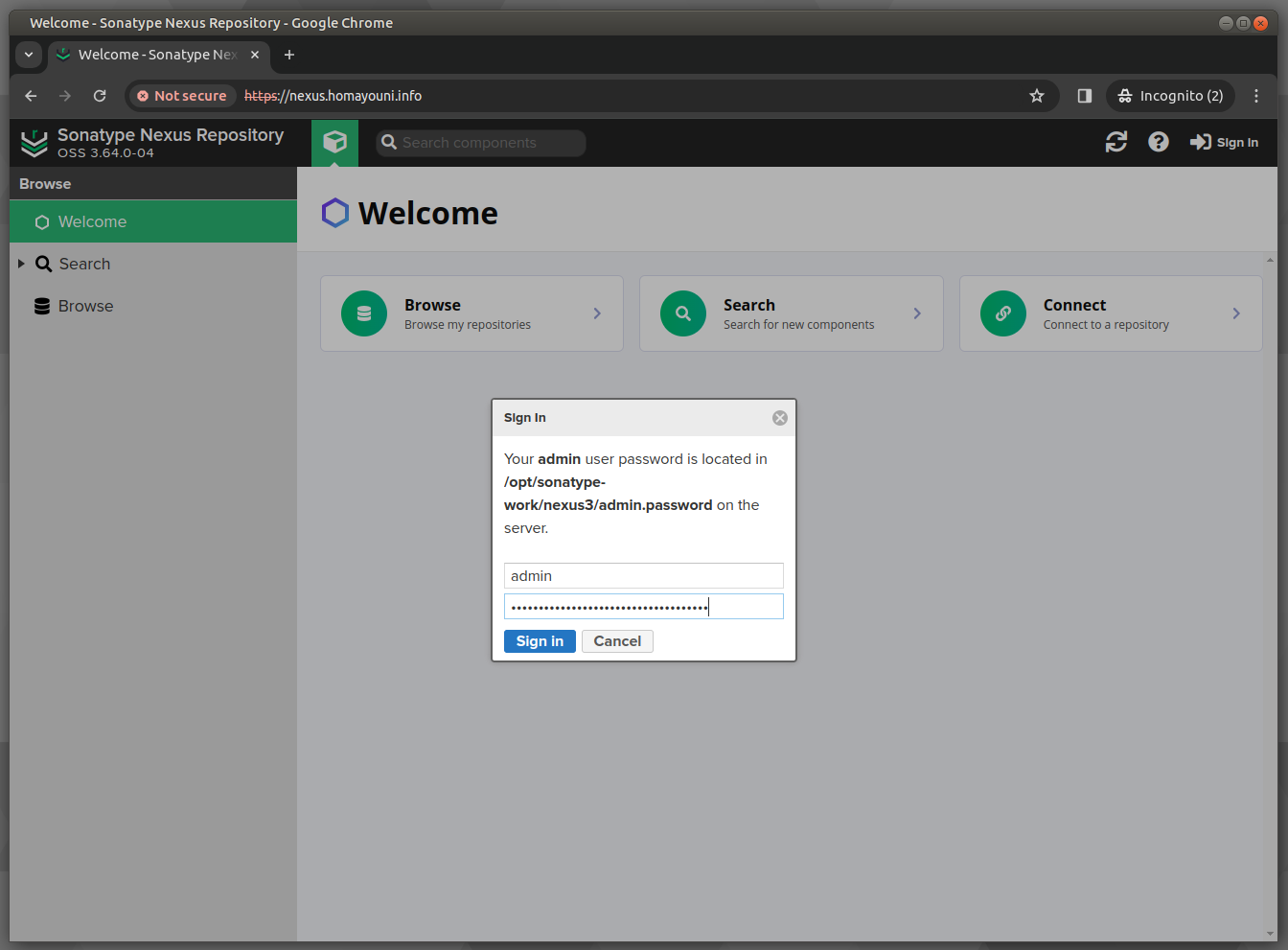The width and height of the screenshot is (1288, 950).
Task: Open the Incognito (2) profile button
Action: pyautogui.click(x=1171, y=96)
